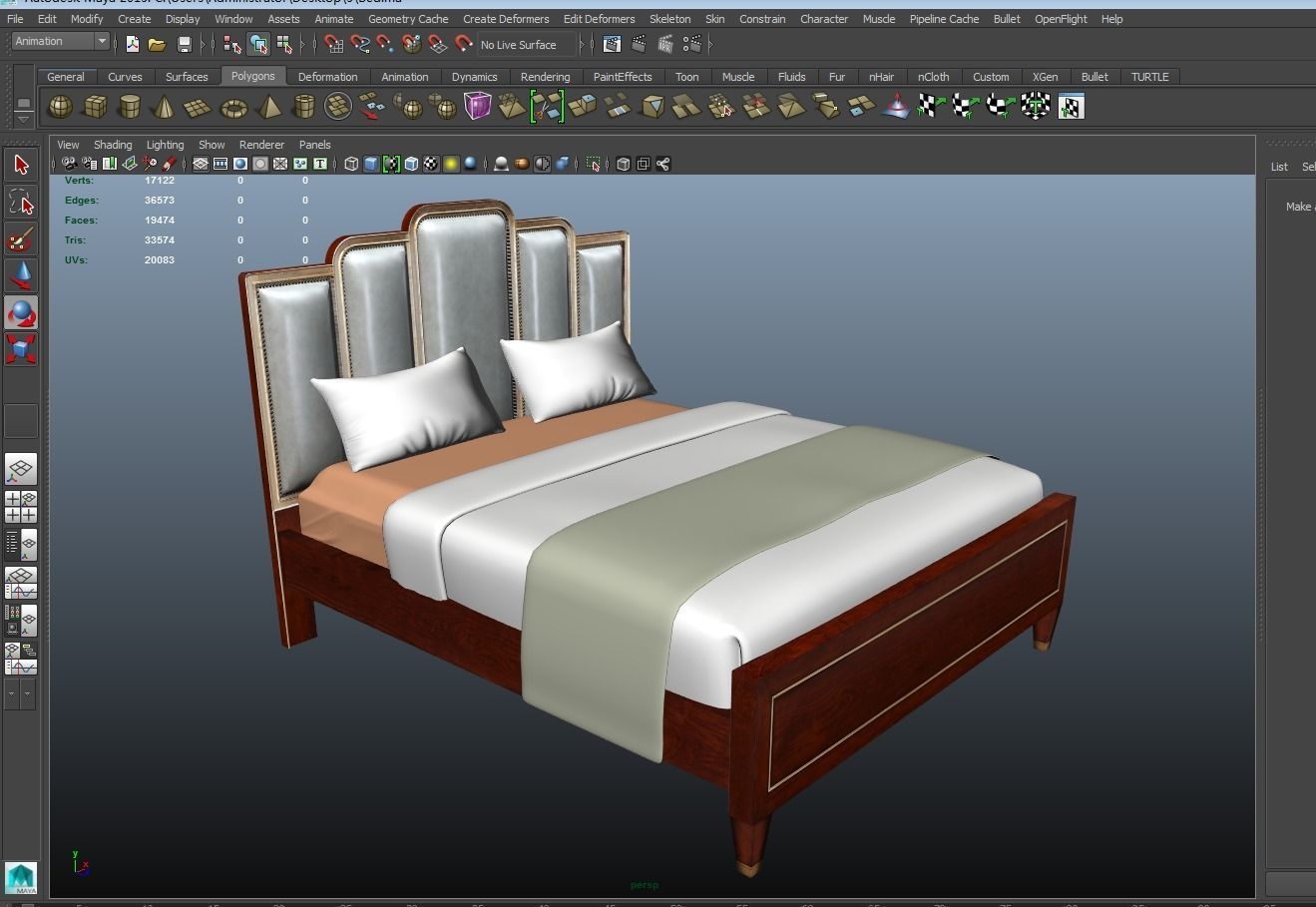The height and width of the screenshot is (907, 1316).
Task: Open the Skeleton menu
Action: coord(669,19)
